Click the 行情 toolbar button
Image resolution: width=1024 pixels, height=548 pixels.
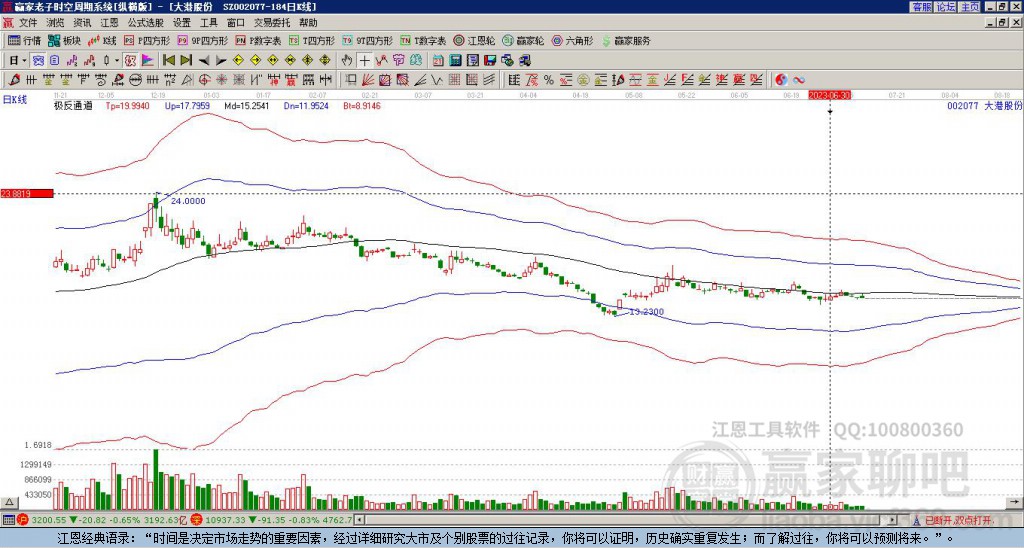[24, 40]
